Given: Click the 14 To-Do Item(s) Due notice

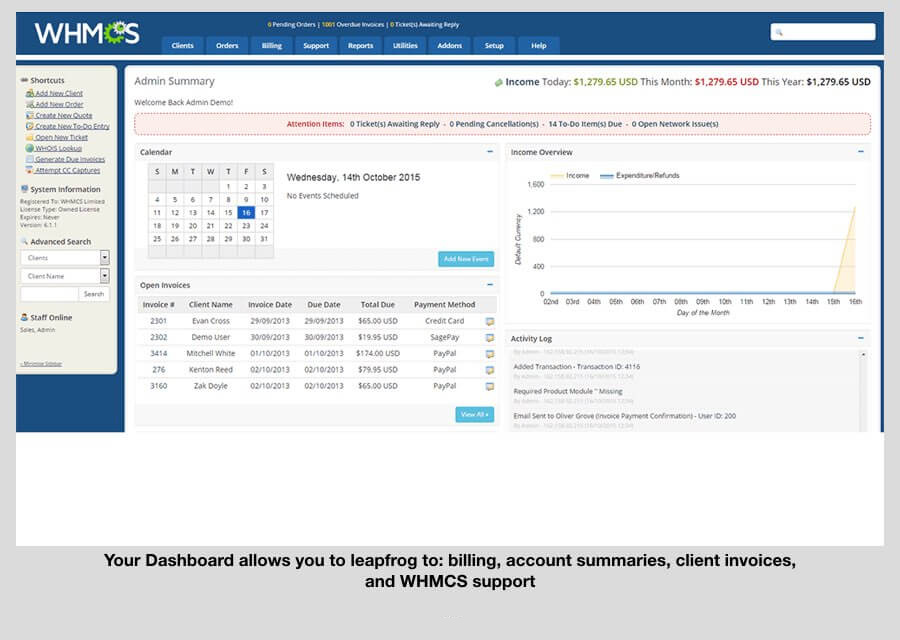Looking at the screenshot, I should 585,124.
